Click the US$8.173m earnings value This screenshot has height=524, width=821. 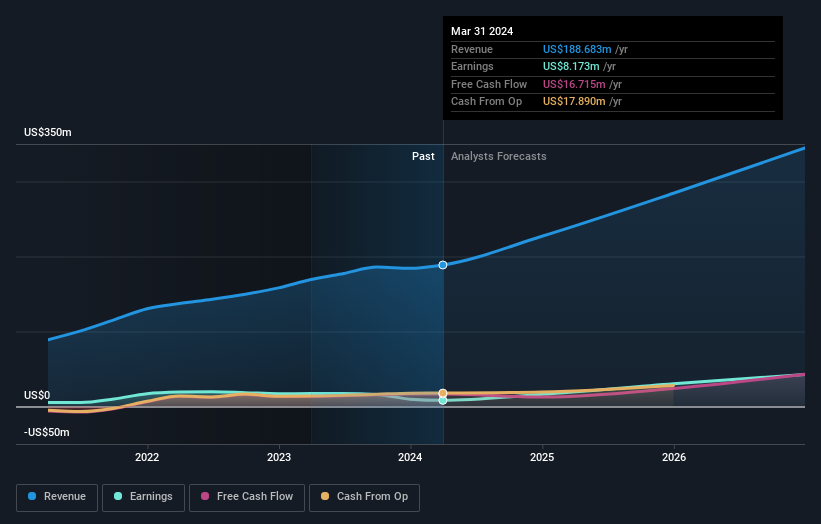click(x=571, y=66)
